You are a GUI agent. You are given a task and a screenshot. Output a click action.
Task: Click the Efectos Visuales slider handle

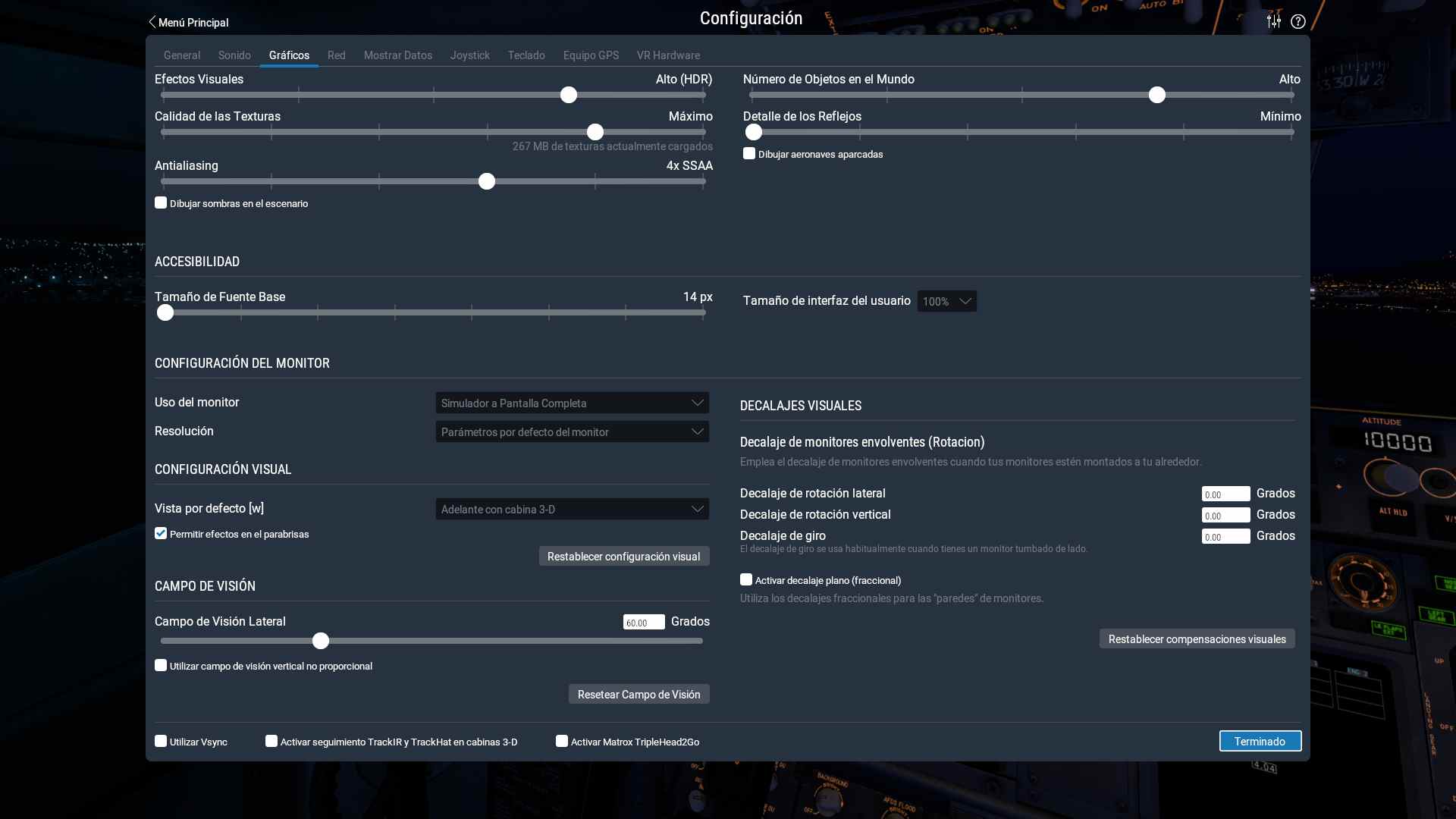coord(569,95)
